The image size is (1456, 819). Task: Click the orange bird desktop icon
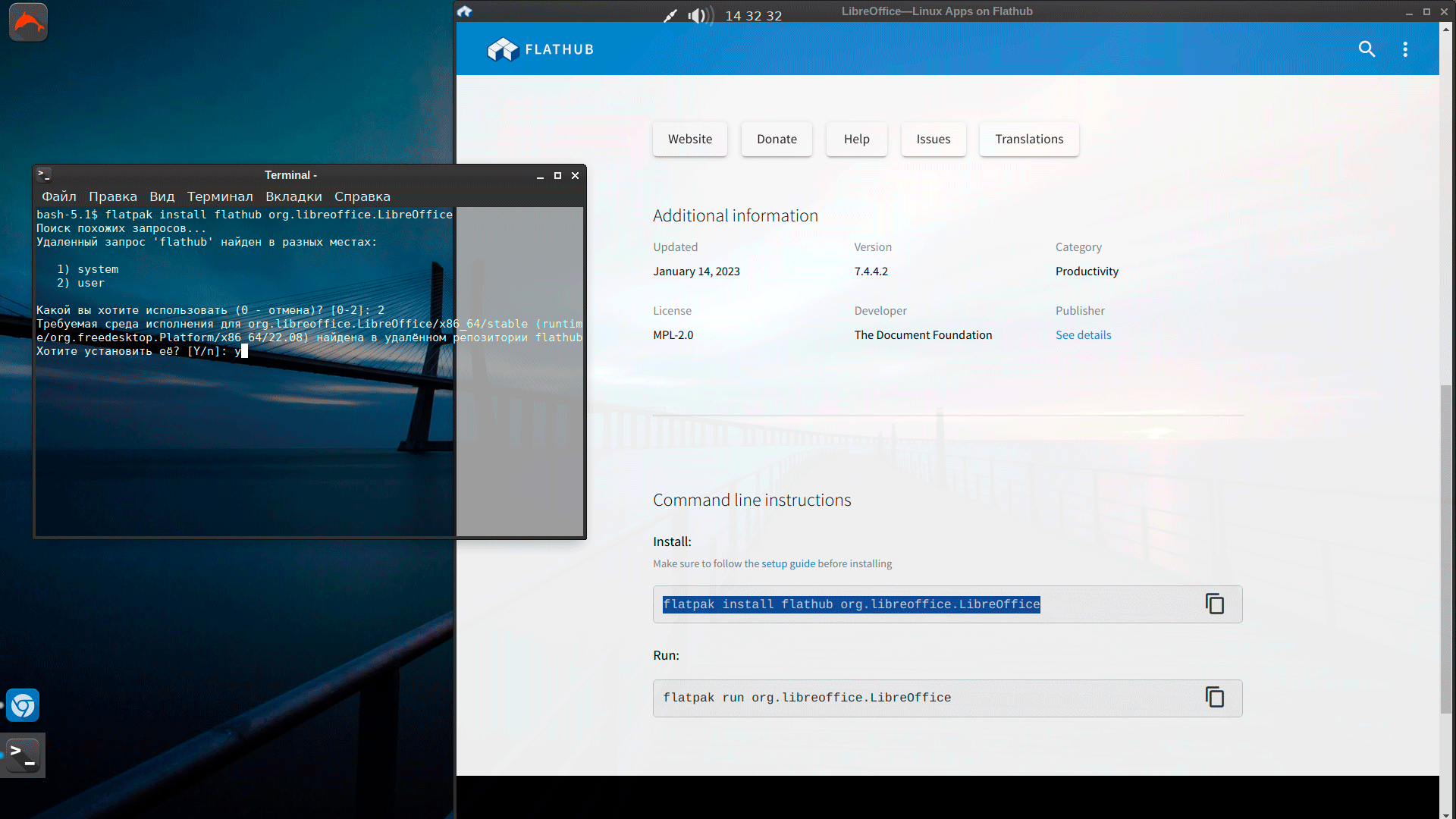click(x=28, y=22)
